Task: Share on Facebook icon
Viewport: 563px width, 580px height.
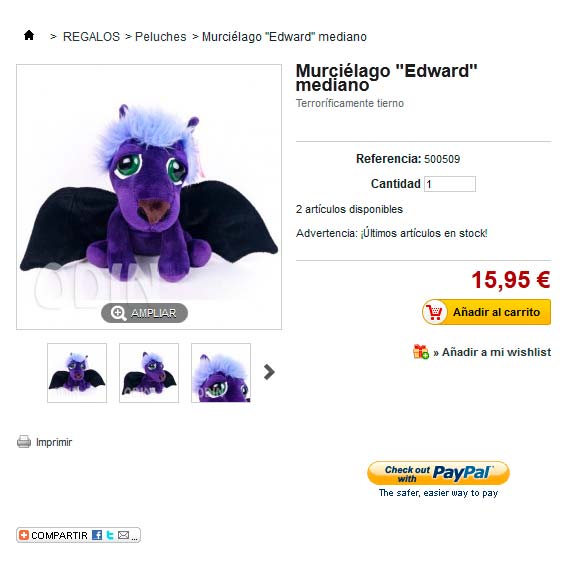Action: point(97,535)
